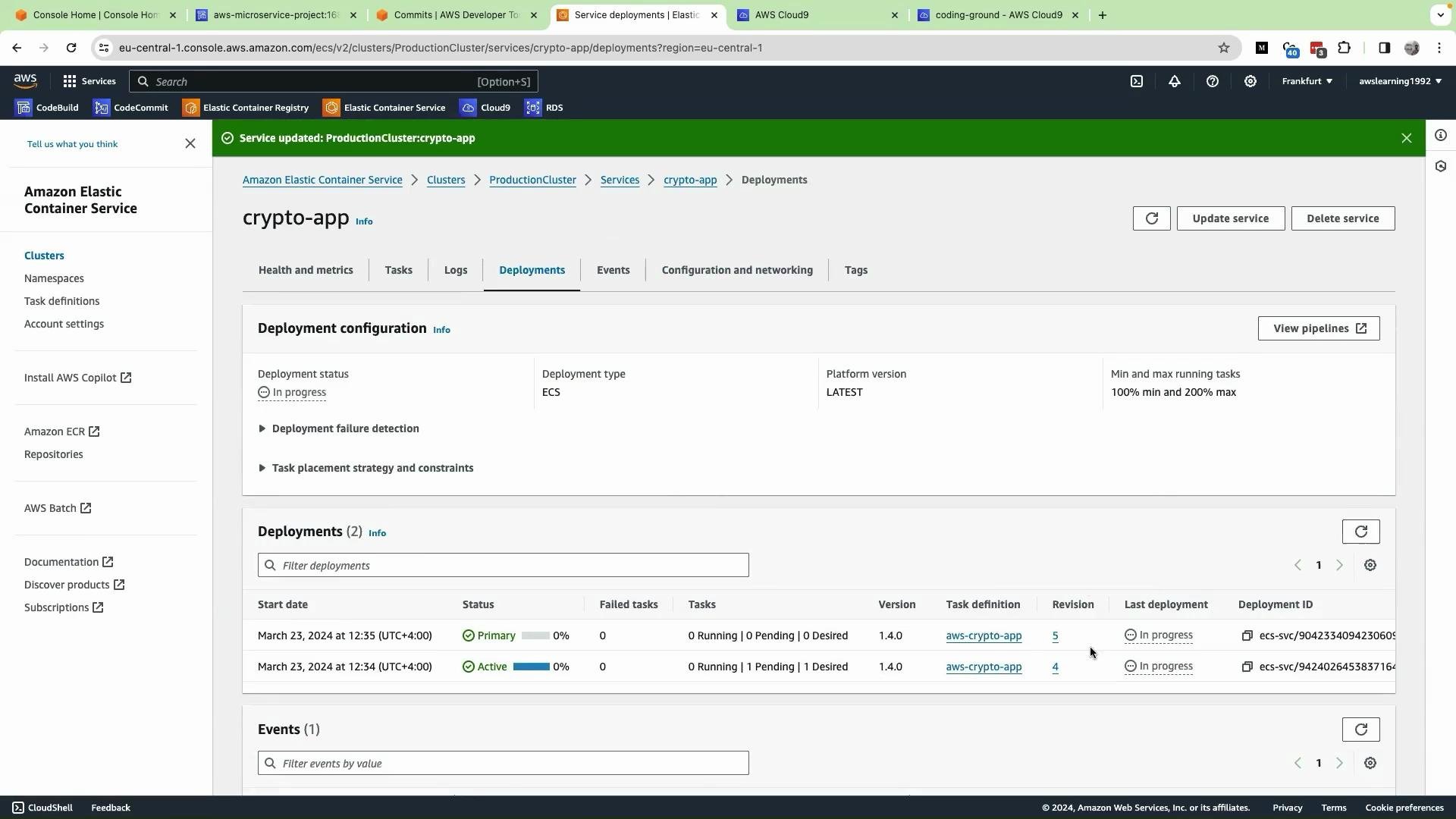Go to next page of Events

point(1339,763)
